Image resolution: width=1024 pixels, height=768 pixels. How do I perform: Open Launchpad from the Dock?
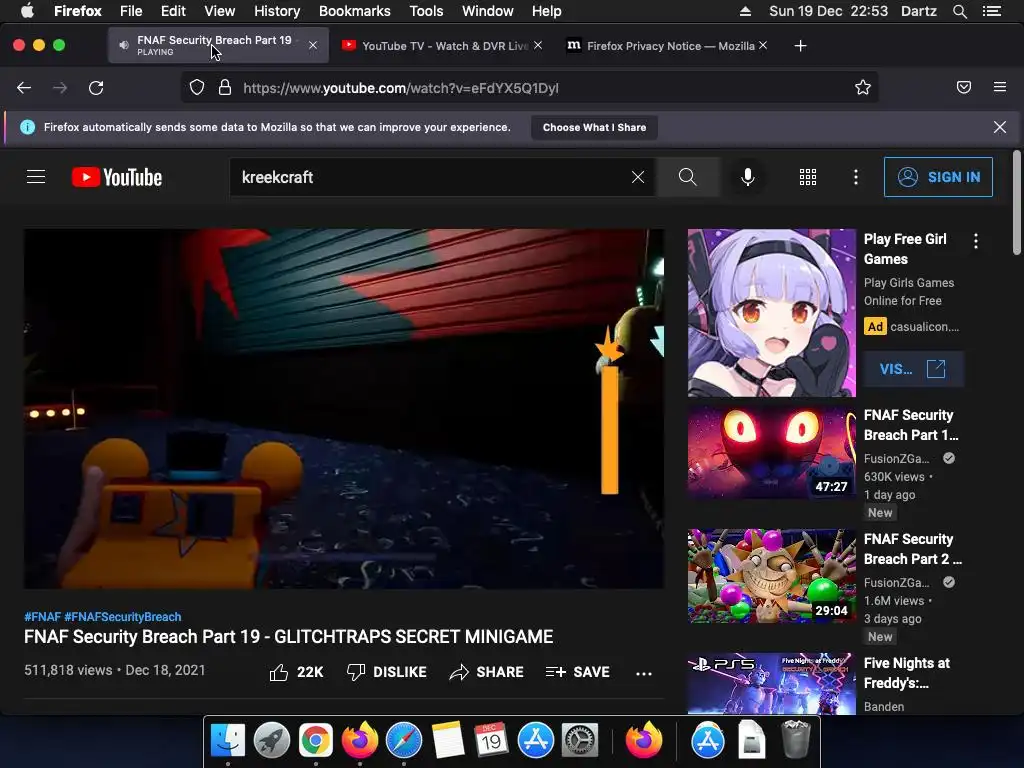click(272, 740)
